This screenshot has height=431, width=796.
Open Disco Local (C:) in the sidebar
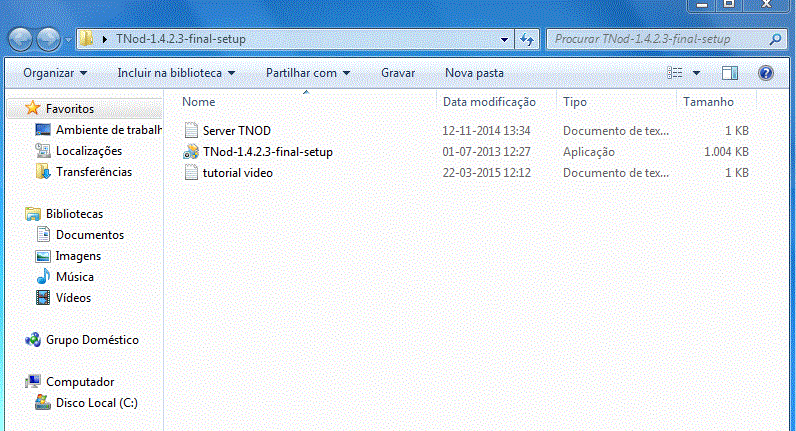96,403
